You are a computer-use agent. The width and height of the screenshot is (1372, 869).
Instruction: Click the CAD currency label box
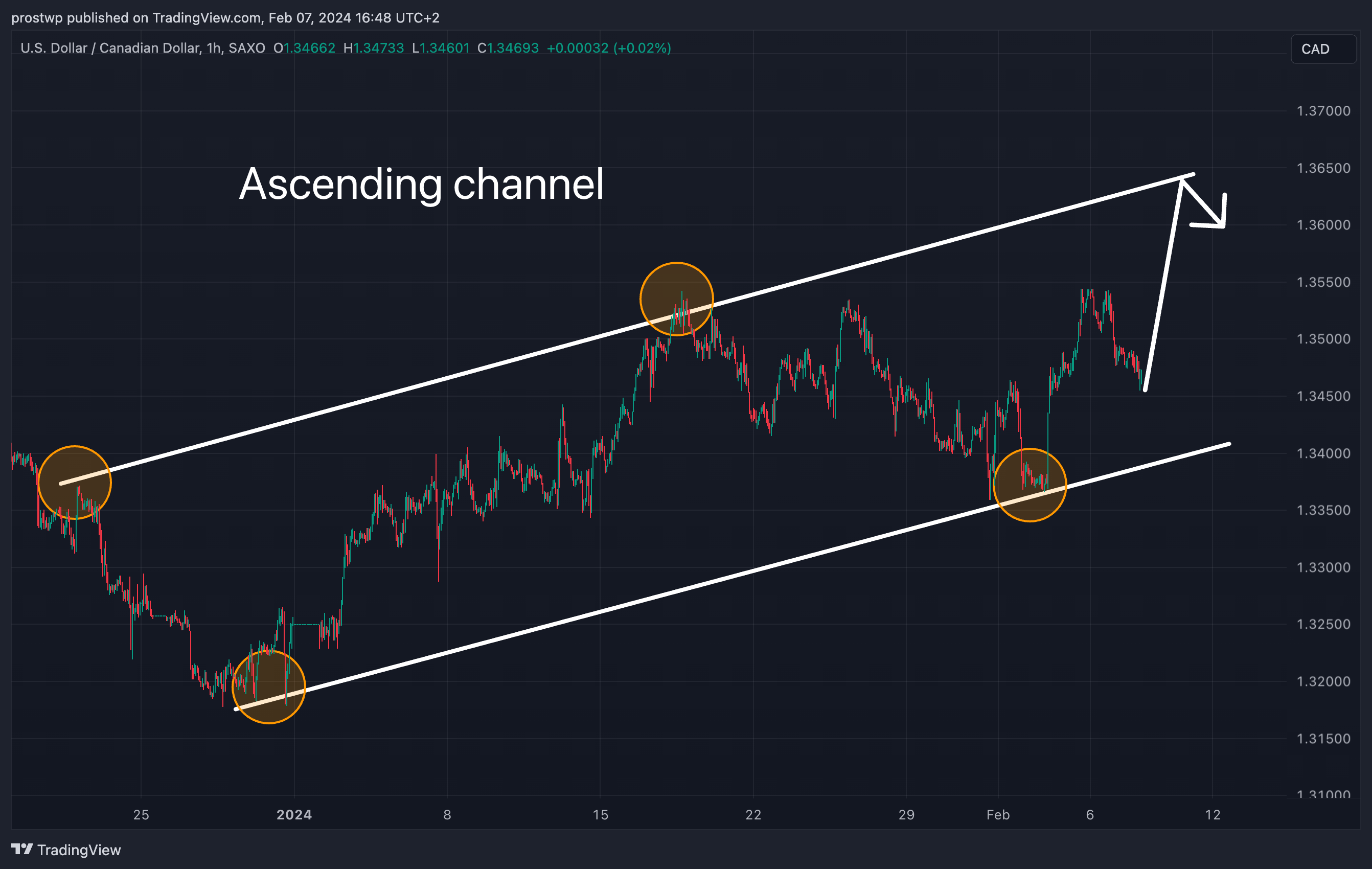click(1323, 49)
